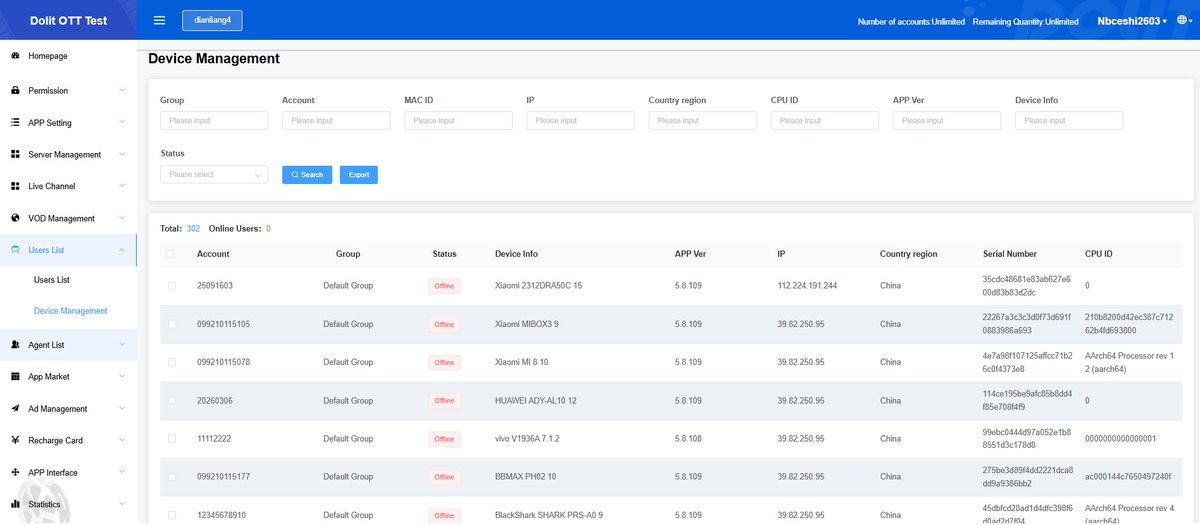The height and width of the screenshot is (525, 1200).
Task: Click the Homepage dashboard icon
Action: [16, 56]
